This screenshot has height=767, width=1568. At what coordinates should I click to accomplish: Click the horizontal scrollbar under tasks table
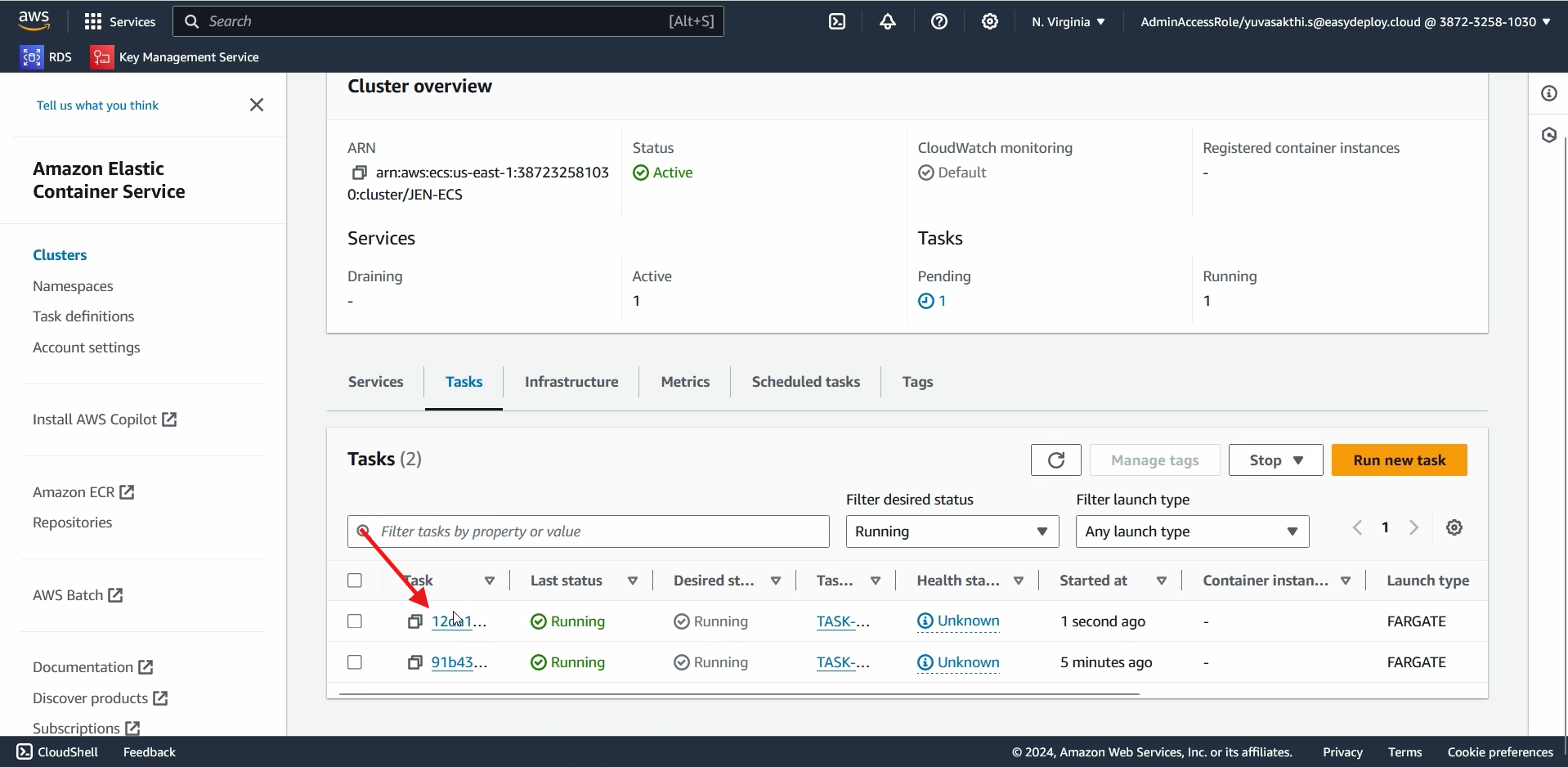pos(739,693)
